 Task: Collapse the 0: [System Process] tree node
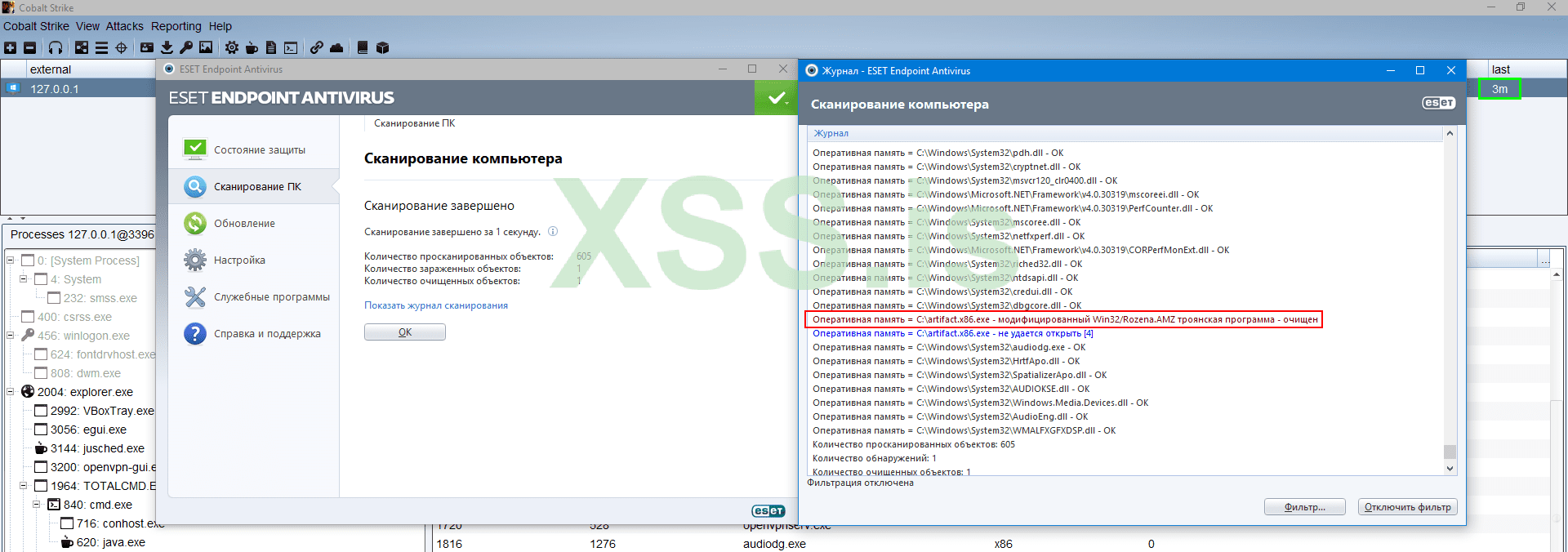click(11, 260)
